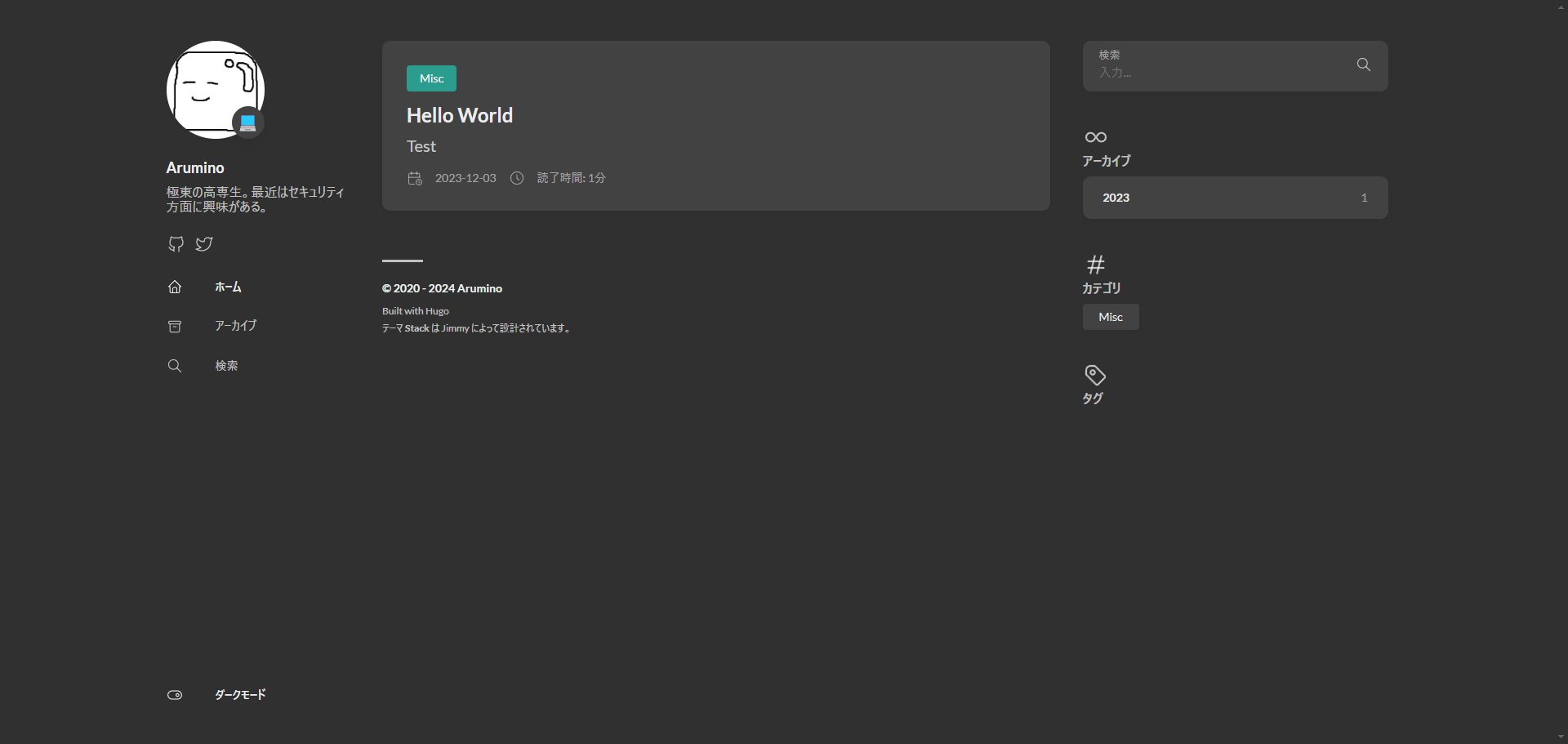Click the calendar icon next to post date

(415, 178)
